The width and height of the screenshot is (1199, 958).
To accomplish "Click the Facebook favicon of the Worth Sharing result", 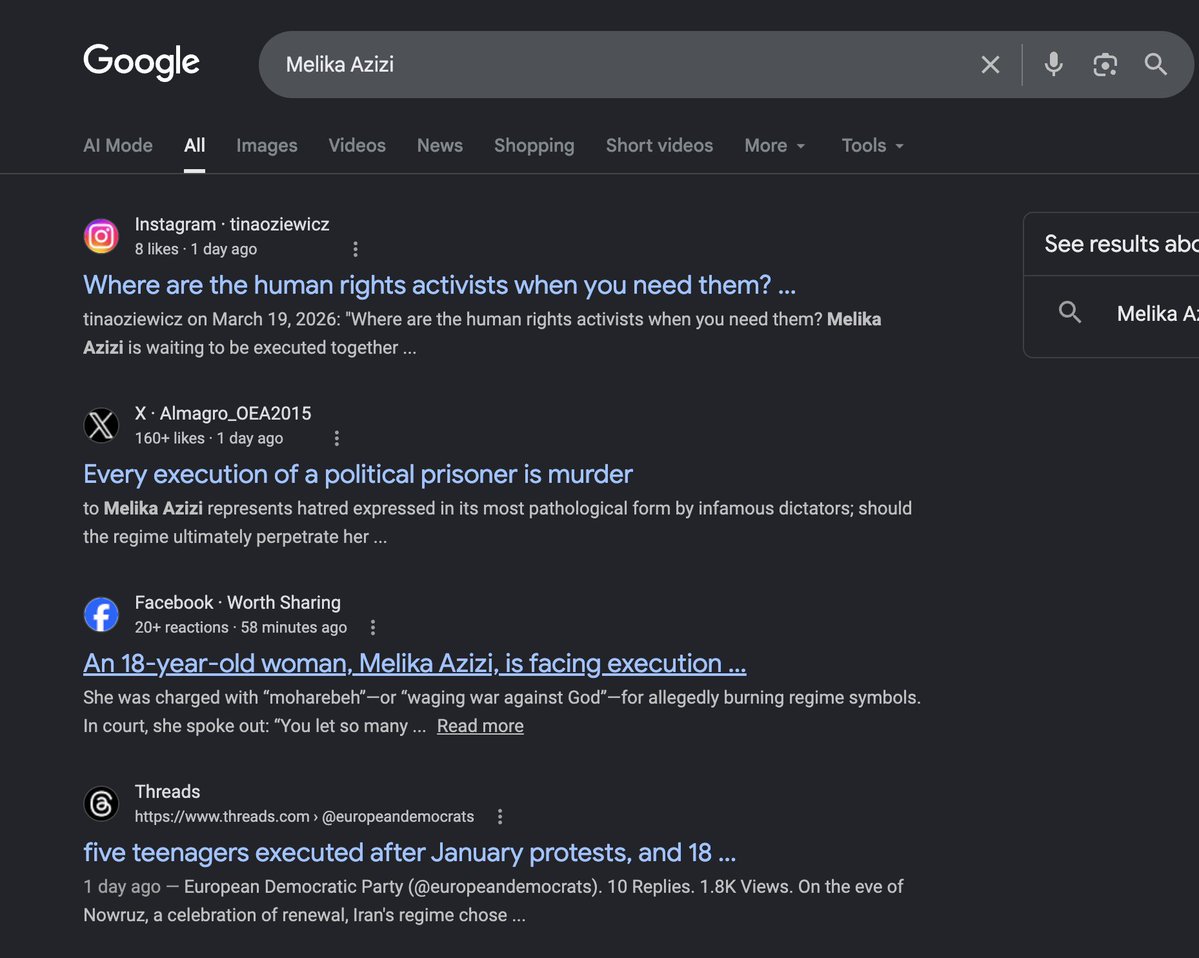I will 101,615.
